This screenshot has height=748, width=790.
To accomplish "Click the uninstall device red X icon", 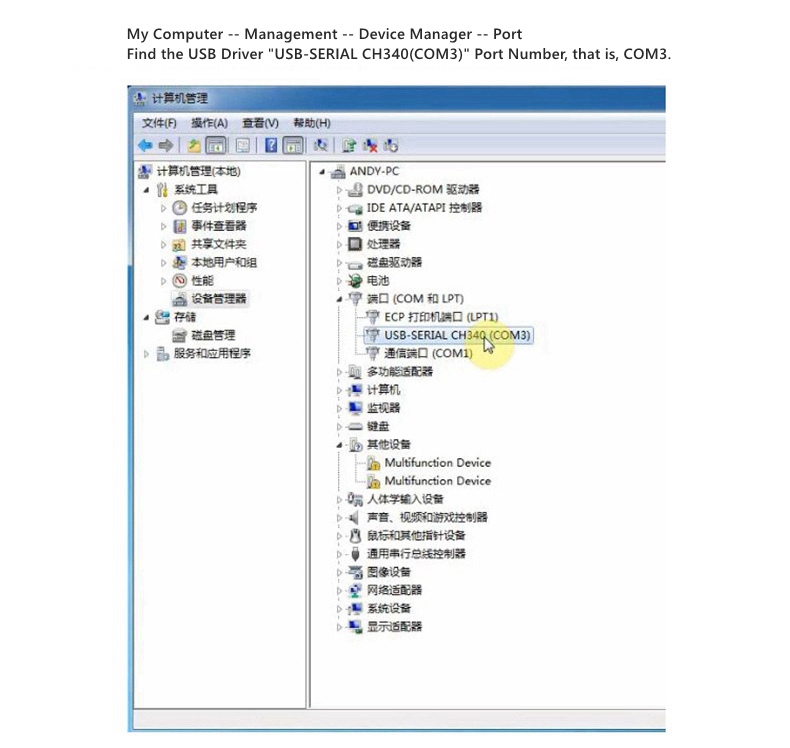I will (370, 145).
